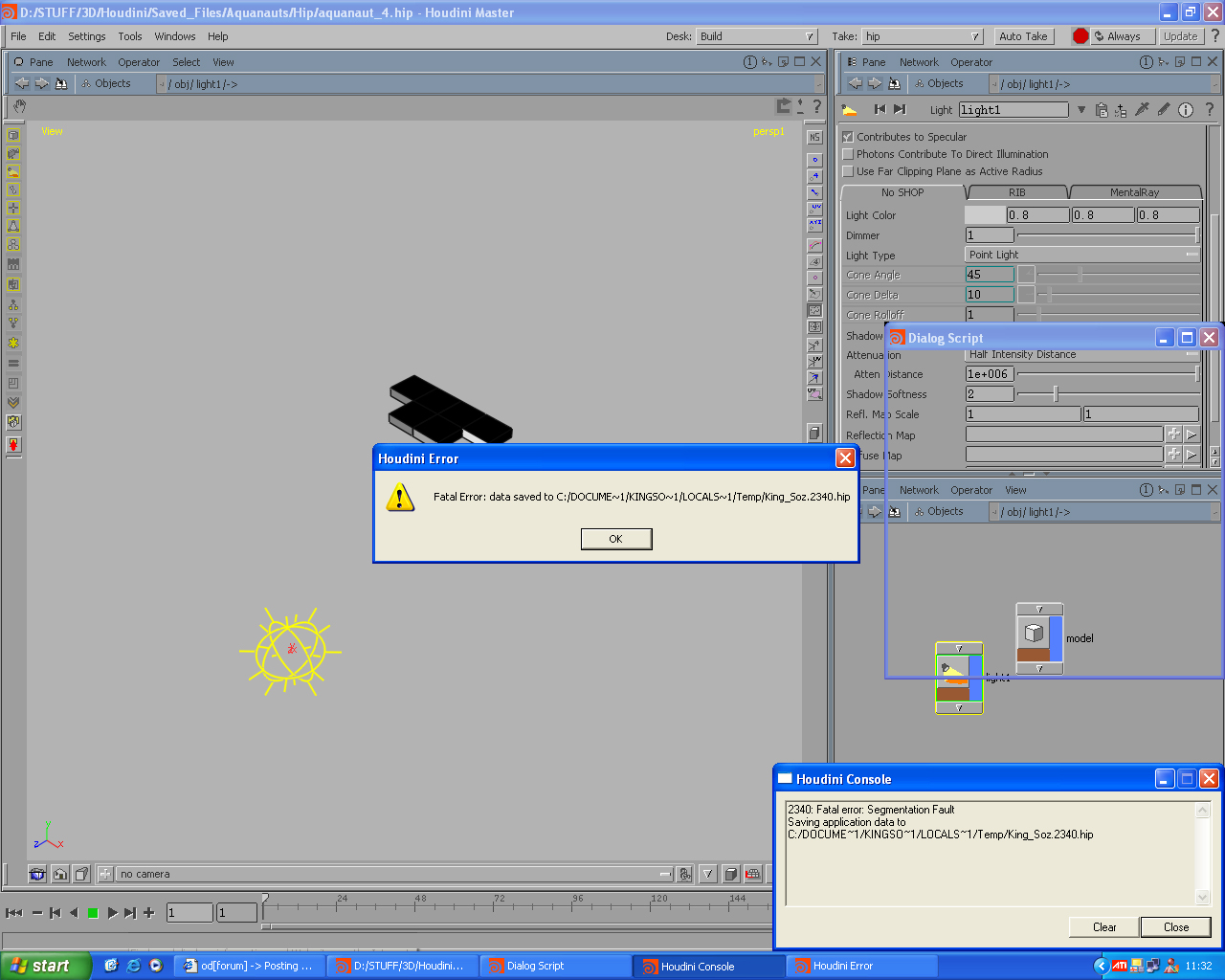
Task: Toggle the light1 node blue display flag
Action: tap(976, 678)
